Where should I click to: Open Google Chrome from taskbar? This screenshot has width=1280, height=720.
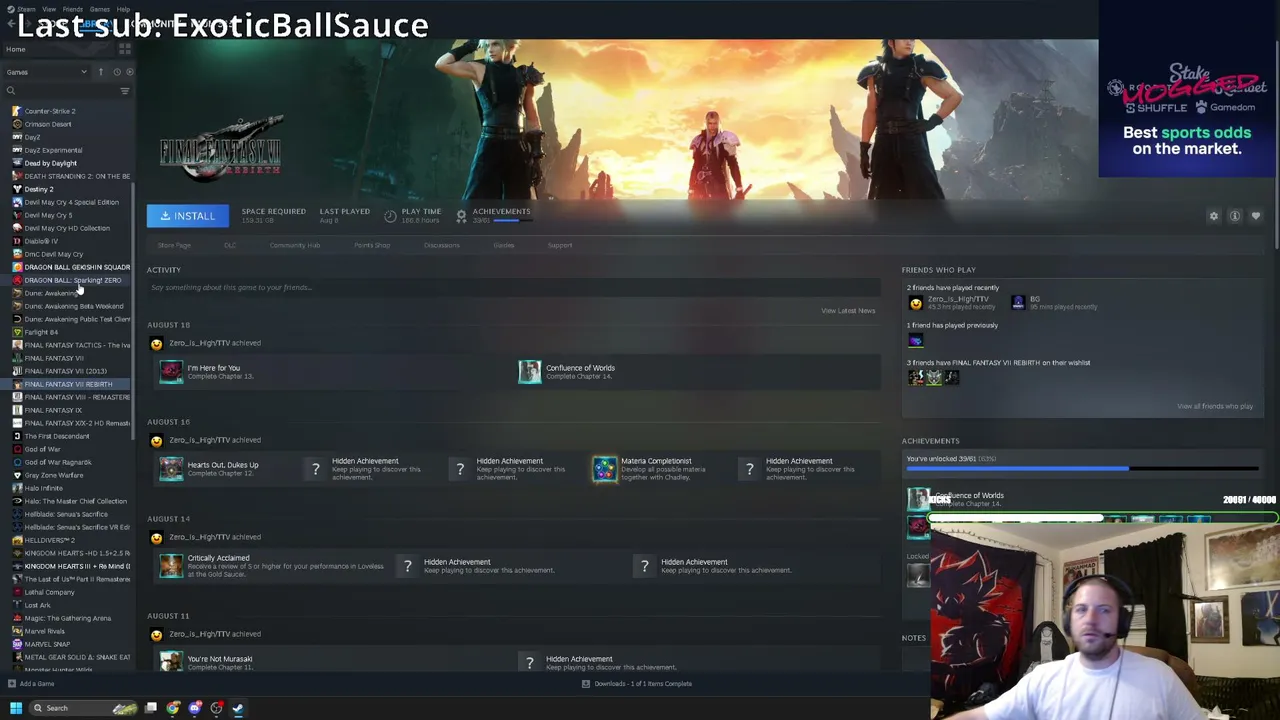coord(173,708)
